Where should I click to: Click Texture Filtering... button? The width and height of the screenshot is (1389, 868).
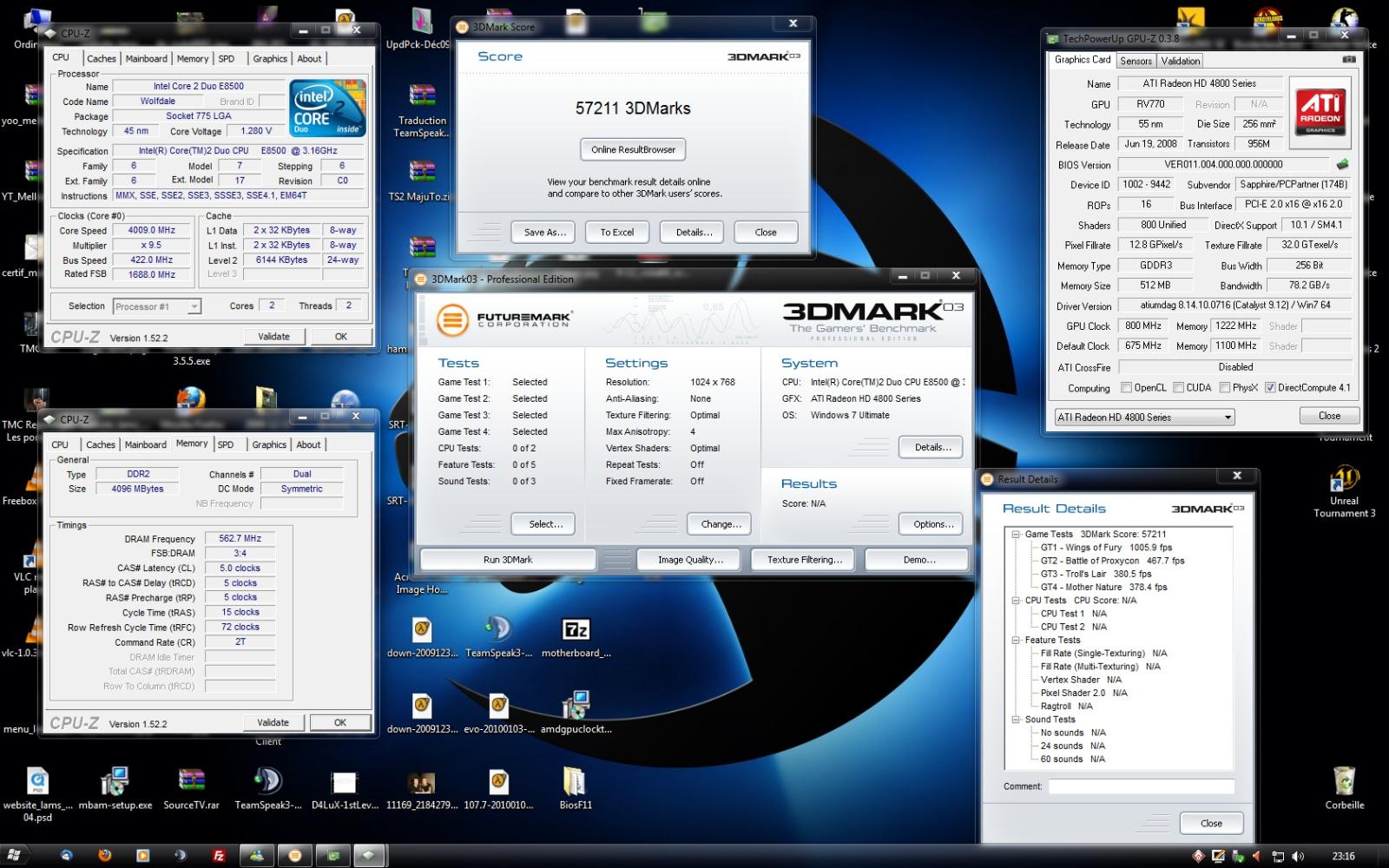pyautogui.click(x=804, y=560)
